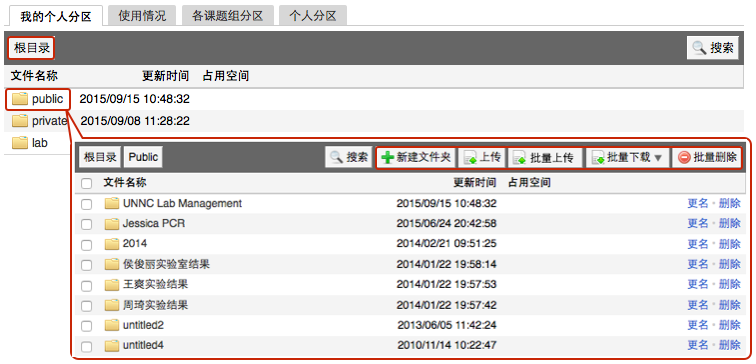Open the public folder icon
Viewport: 756px width, 364px height.
(x=20, y=99)
